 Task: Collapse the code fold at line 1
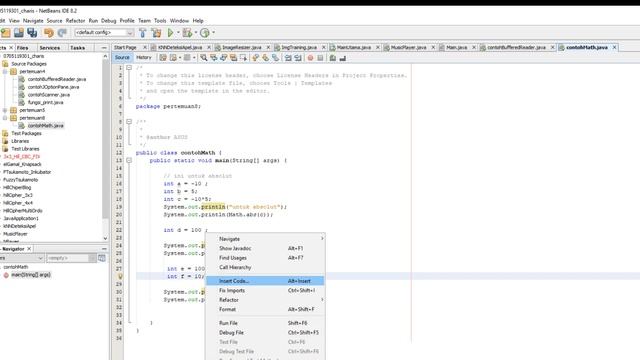[129, 67]
